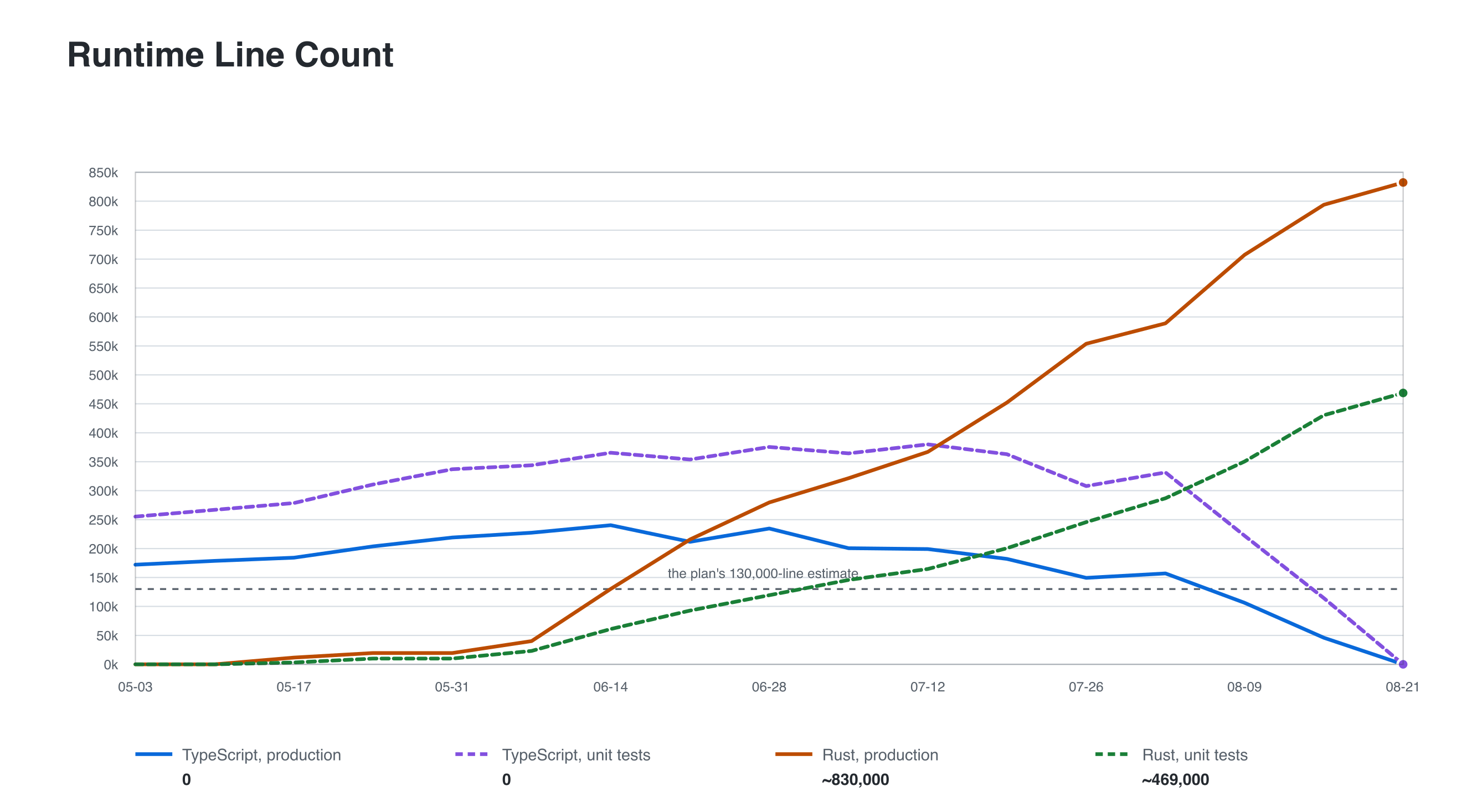Screen dimensions: 1477x812
Task: Click the 850k y-axis label
Action: click(103, 173)
